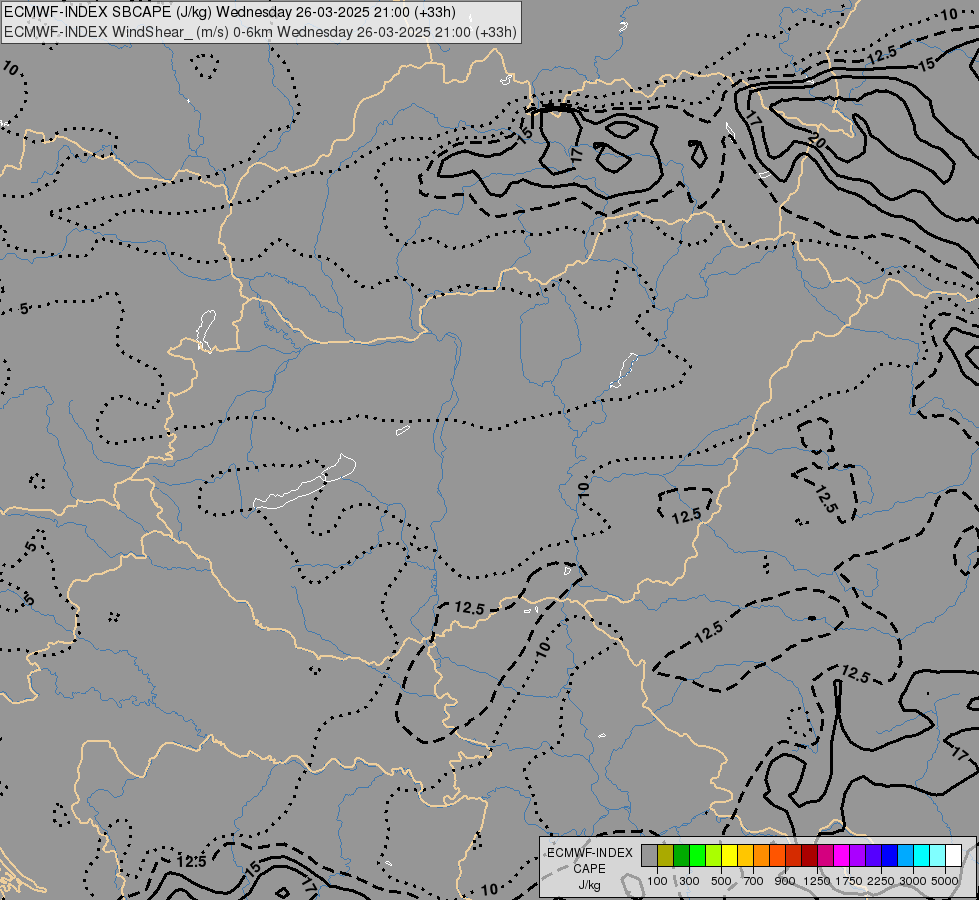
Task: Click the SBCAPE title line in the header
Action: (x=230, y=12)
